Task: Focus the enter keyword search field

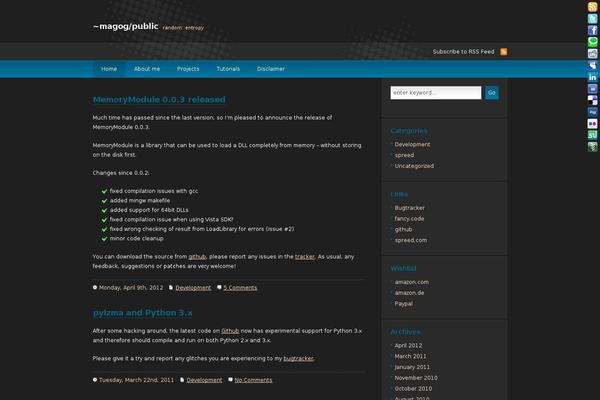Action: 436,93
